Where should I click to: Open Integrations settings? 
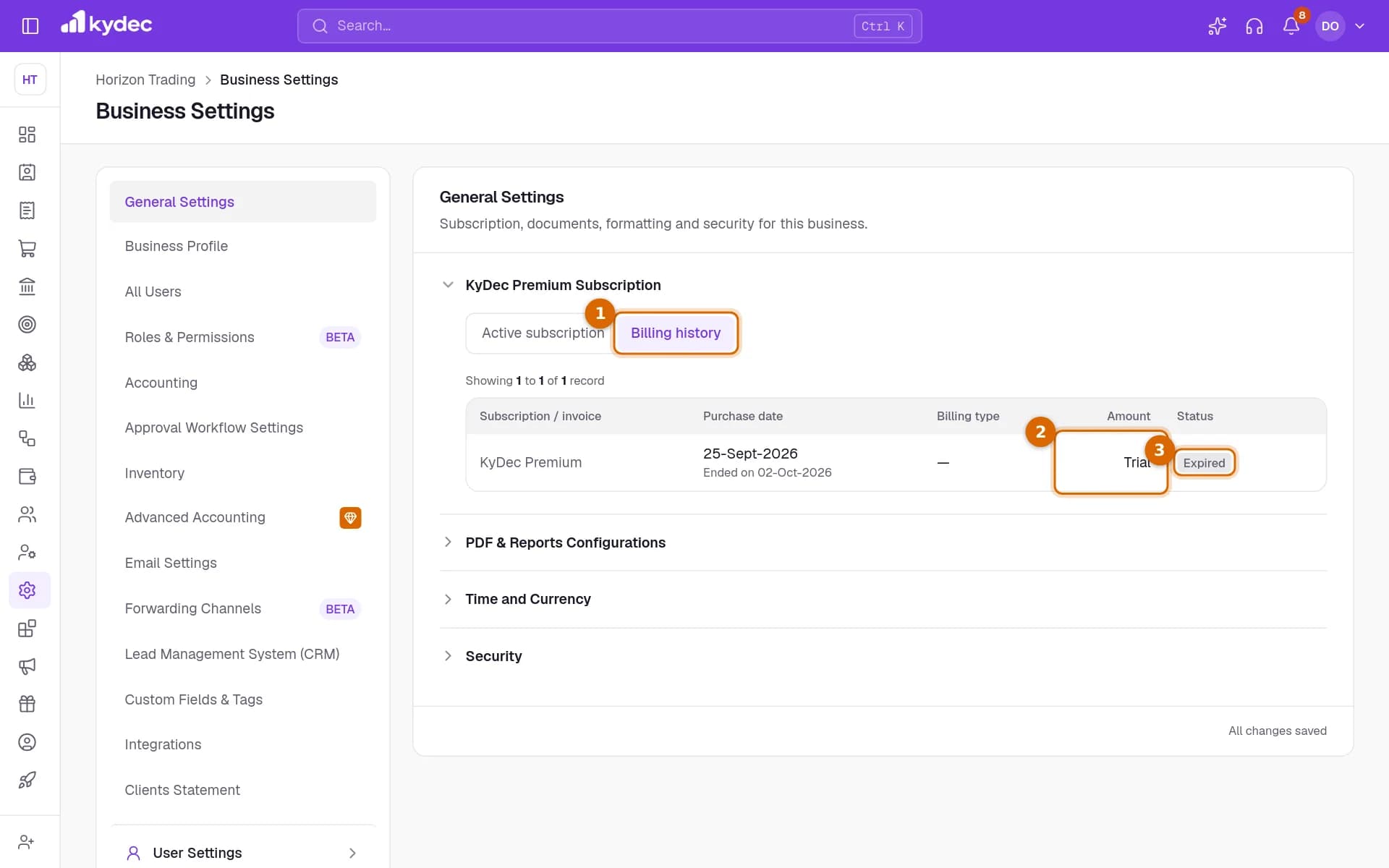point(243,744)
